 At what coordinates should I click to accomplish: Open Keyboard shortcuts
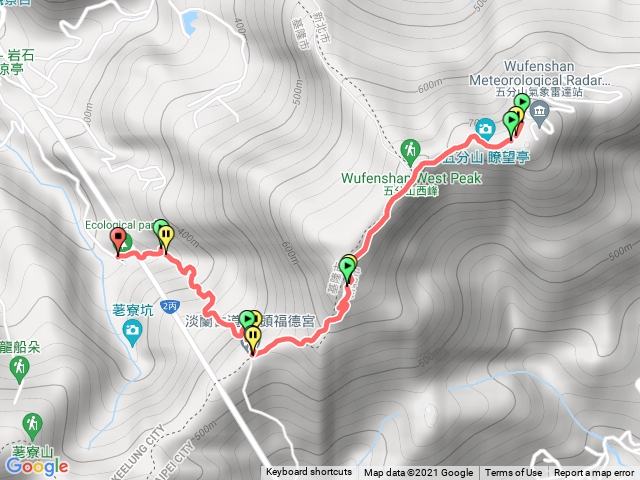coord(309,472)
